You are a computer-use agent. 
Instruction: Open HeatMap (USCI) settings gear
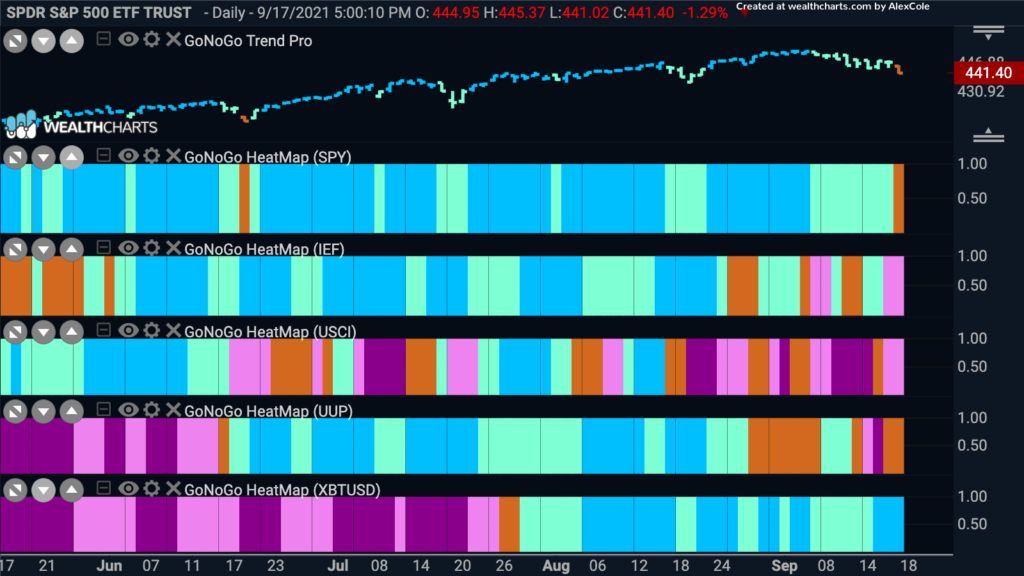(x=152, y=330)
